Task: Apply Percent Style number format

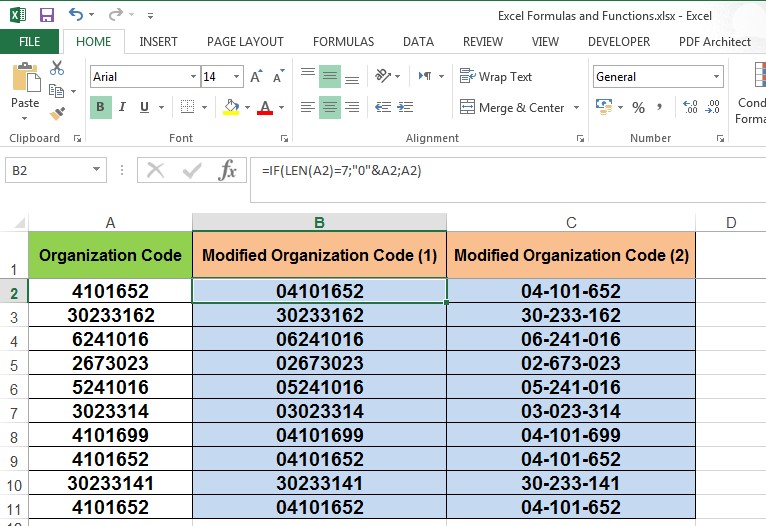Action: tap(638, 108)
